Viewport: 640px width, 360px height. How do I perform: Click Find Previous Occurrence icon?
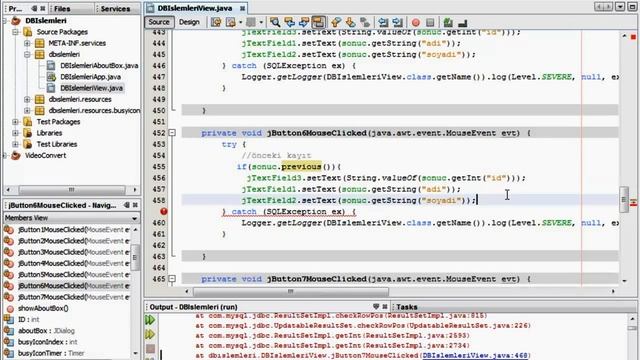tap(289, 22)
